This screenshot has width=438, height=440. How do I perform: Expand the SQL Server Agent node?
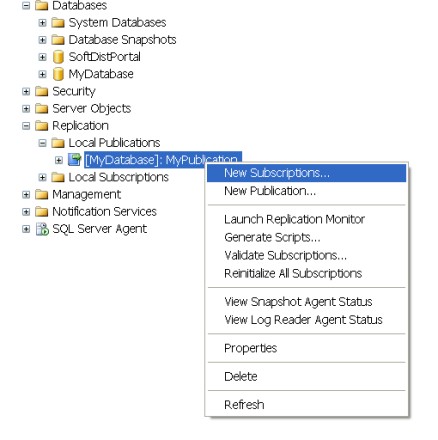tap(26, 229)
